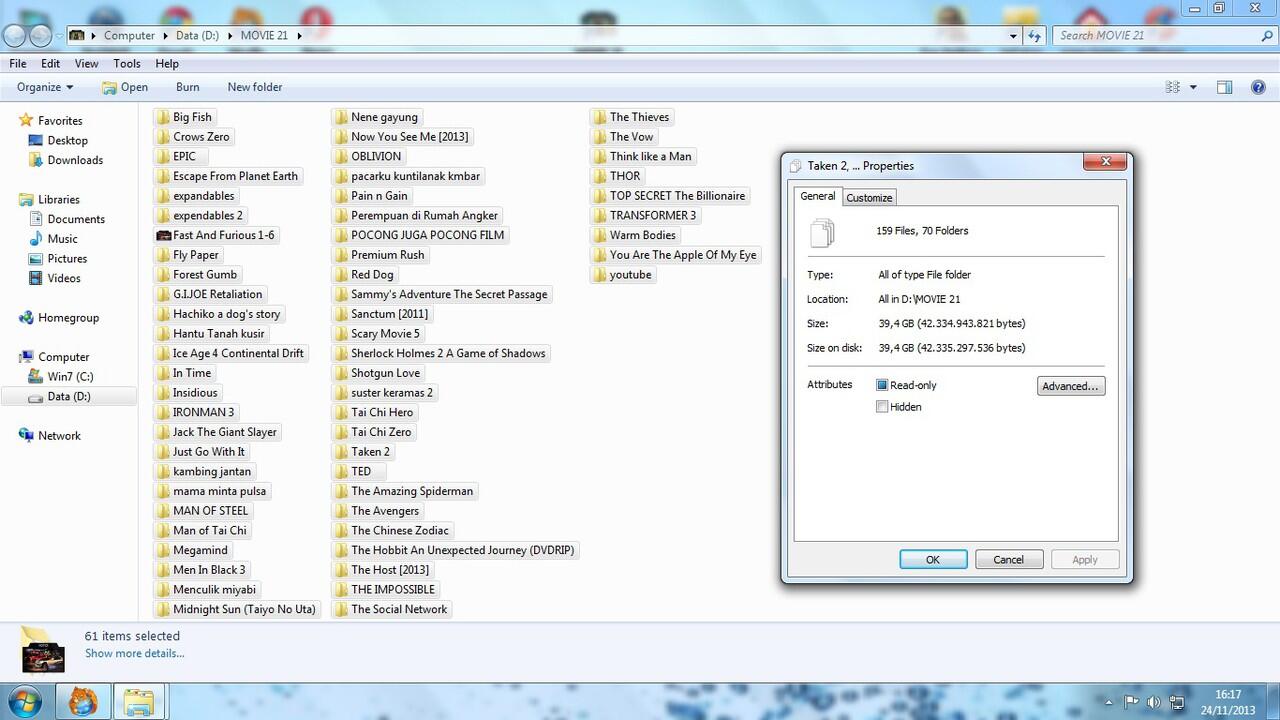Image resolution: width=1280 pixels, height=720 pixels.
Task: Click the volume speaker tray icon
Action: click(1154, 702)
